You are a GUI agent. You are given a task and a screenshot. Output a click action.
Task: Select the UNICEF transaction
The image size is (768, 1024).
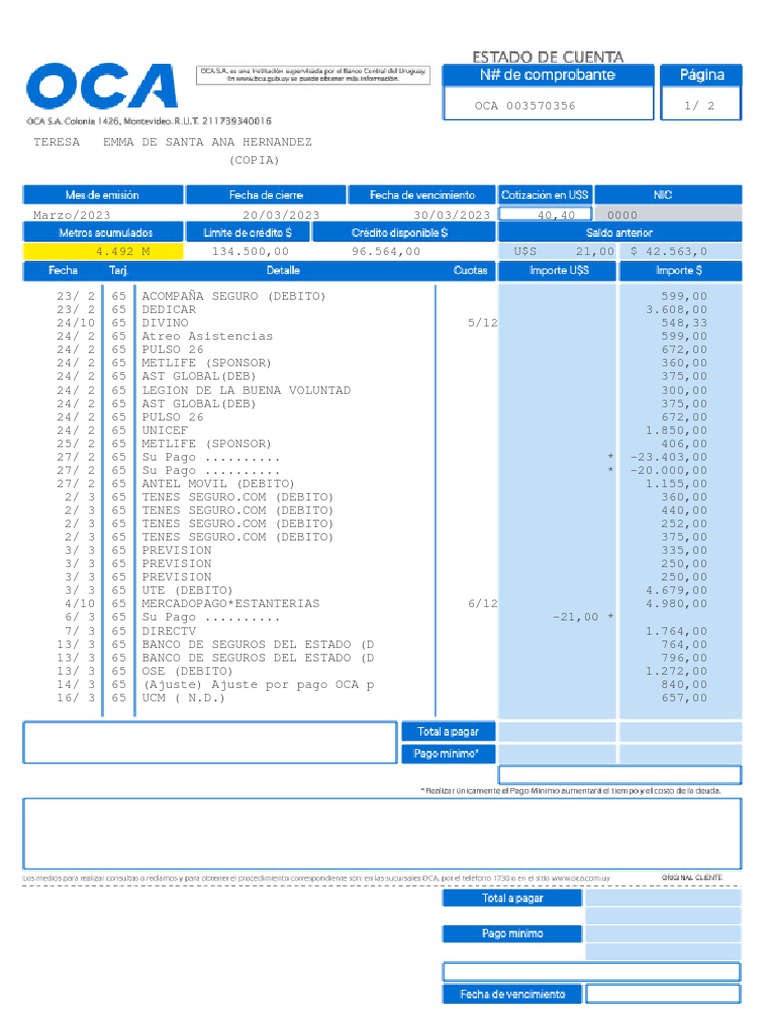[x=165, y=430]
